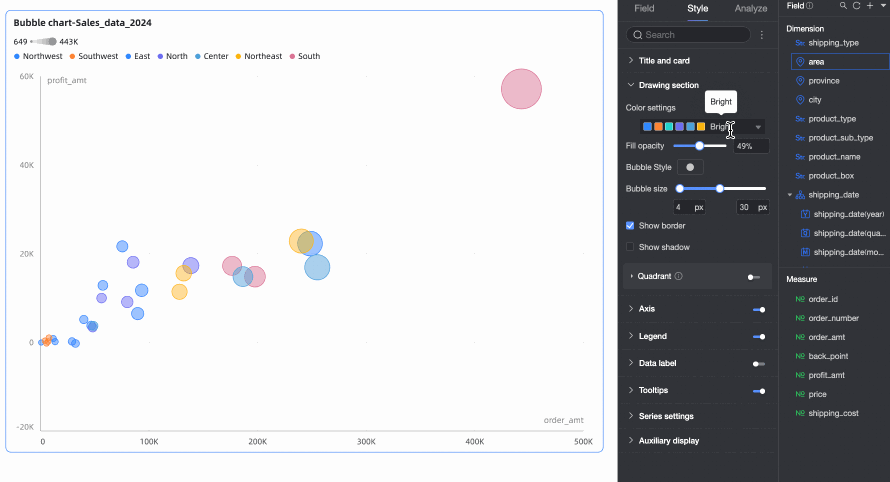Open the Bright color scheme dropdown
Viewport: 890px width, 482px height.
tap(702, 127)
